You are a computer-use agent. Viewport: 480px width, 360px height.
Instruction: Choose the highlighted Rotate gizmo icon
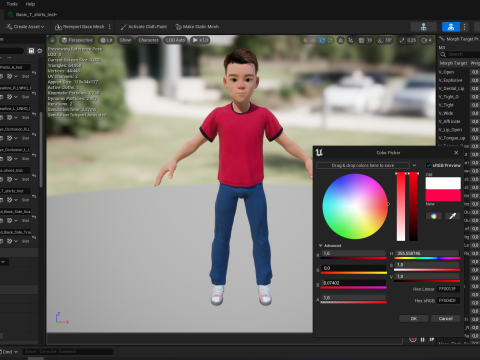[322, 40]
